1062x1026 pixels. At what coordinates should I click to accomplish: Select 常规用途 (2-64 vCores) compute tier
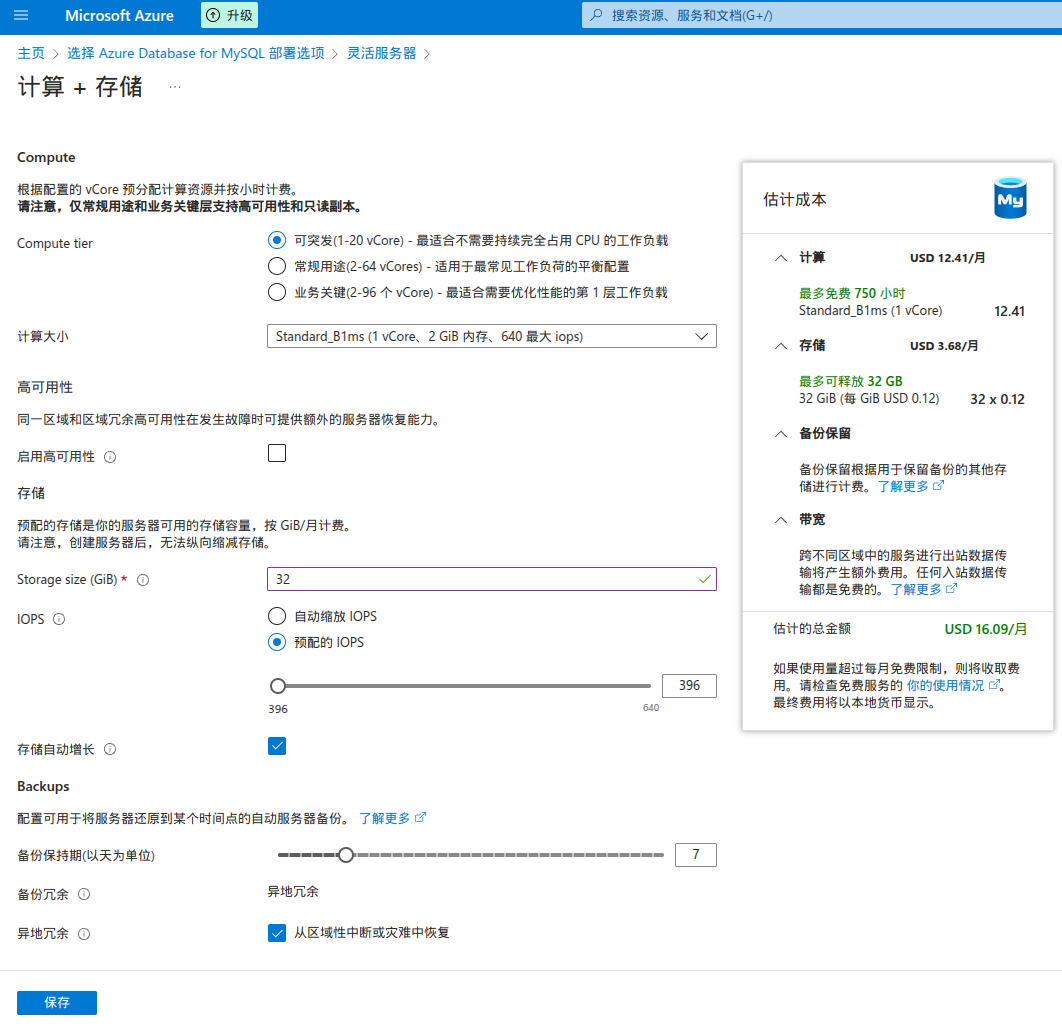[276, 266]
